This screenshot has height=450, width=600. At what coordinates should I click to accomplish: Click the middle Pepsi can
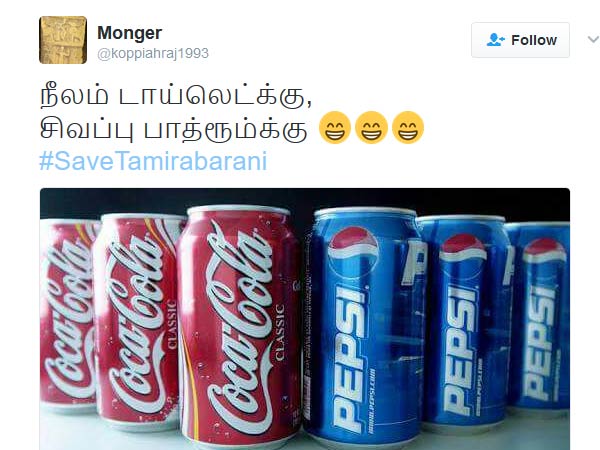(x=465, y=321)
